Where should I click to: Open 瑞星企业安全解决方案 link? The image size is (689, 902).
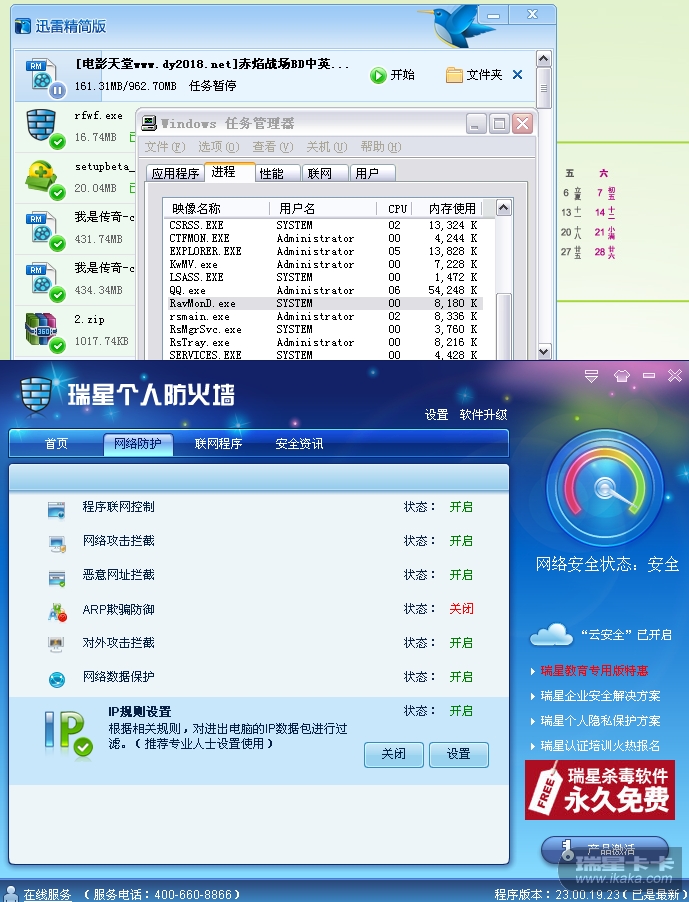point(600,695)
